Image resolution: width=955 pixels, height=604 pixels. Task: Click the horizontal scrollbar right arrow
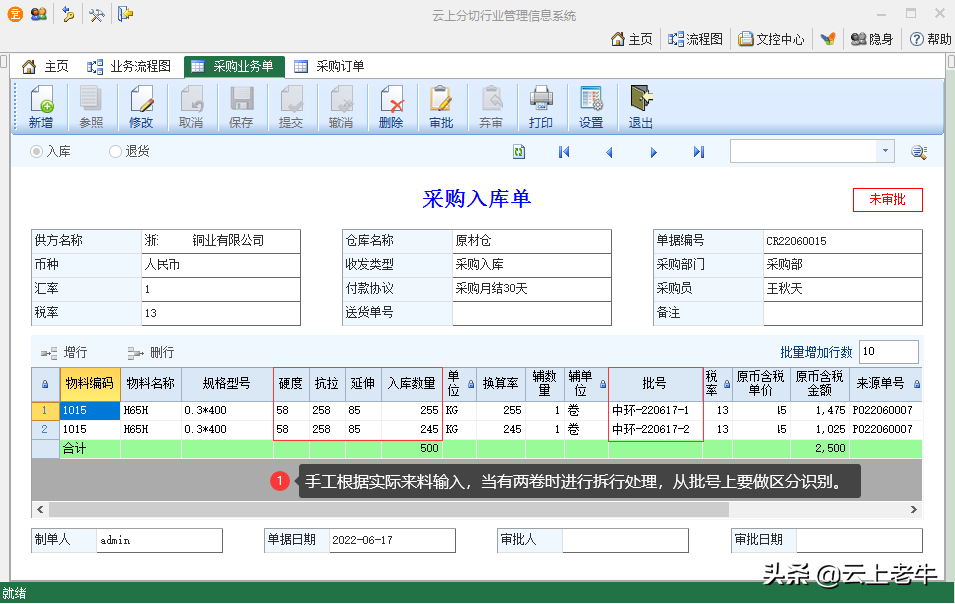coord(913,510)
